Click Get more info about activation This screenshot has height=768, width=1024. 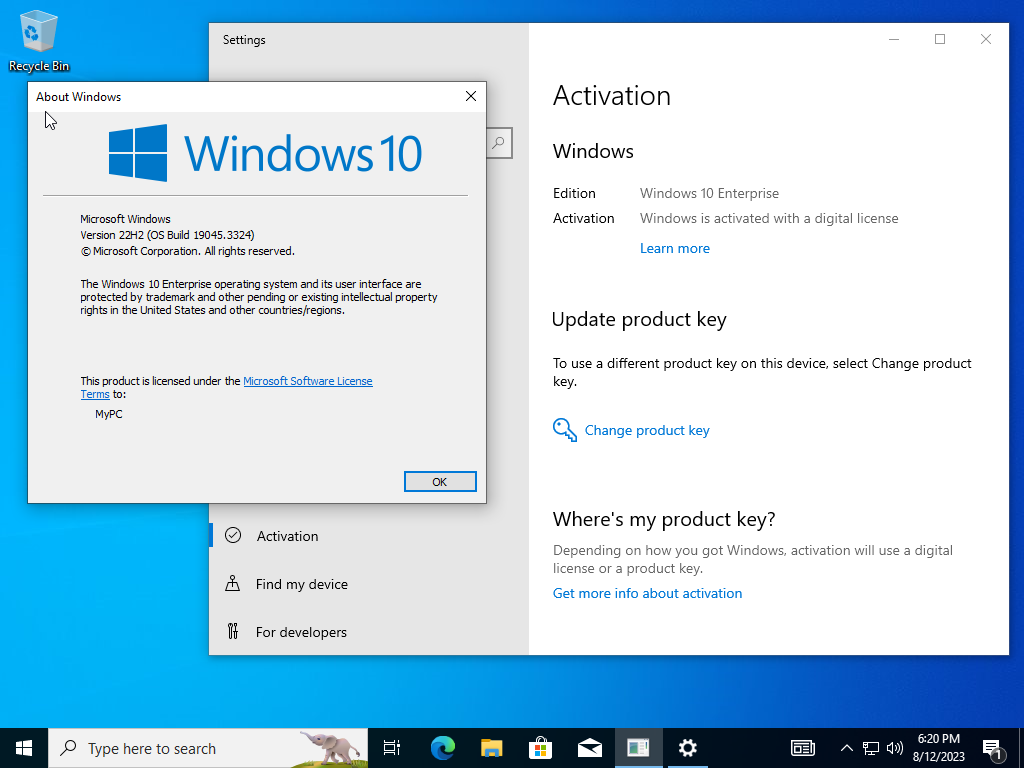[647, 593]
